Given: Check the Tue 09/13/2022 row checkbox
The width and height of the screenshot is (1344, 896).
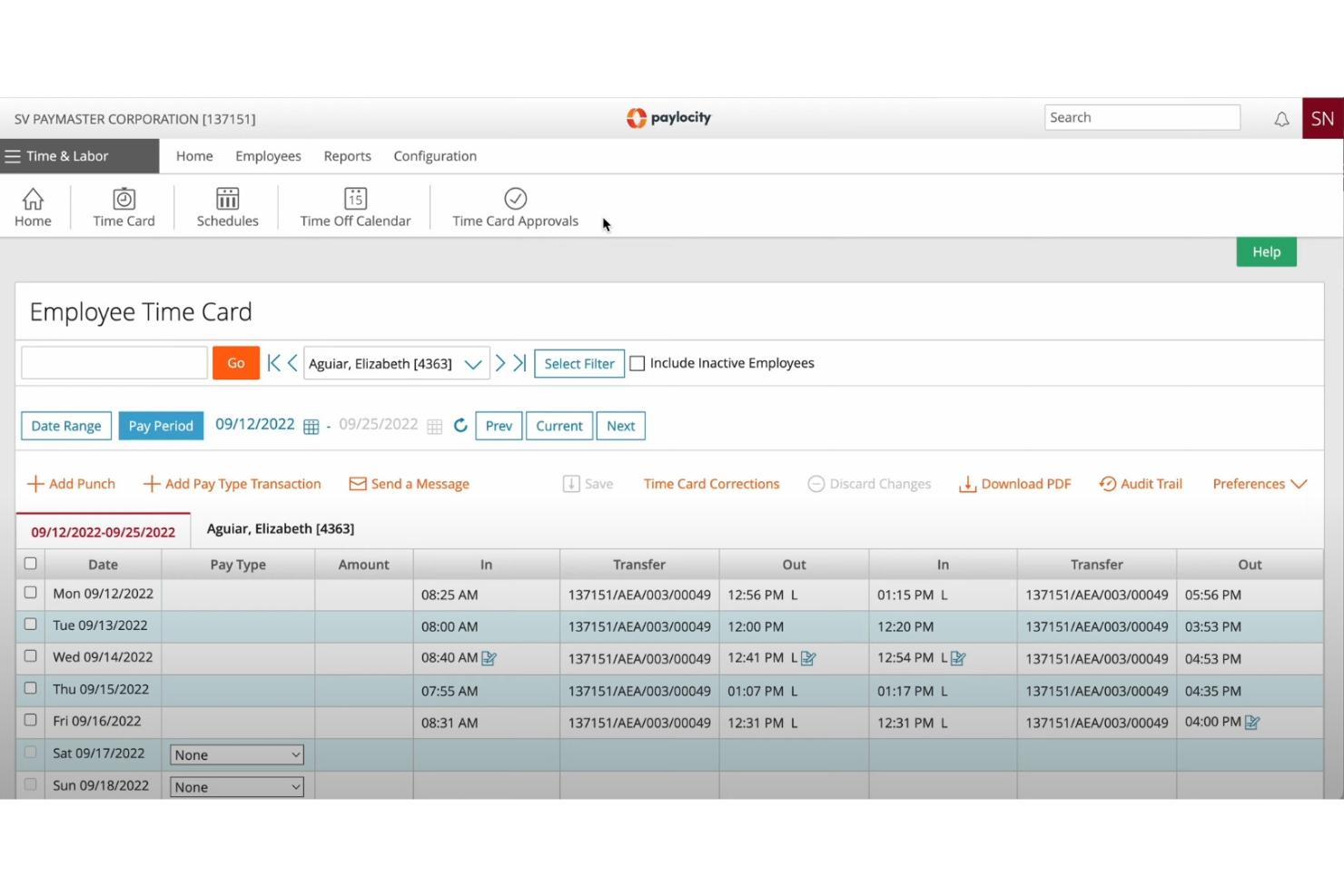Looking at the screenshot, I should click(x=30, y=625).
